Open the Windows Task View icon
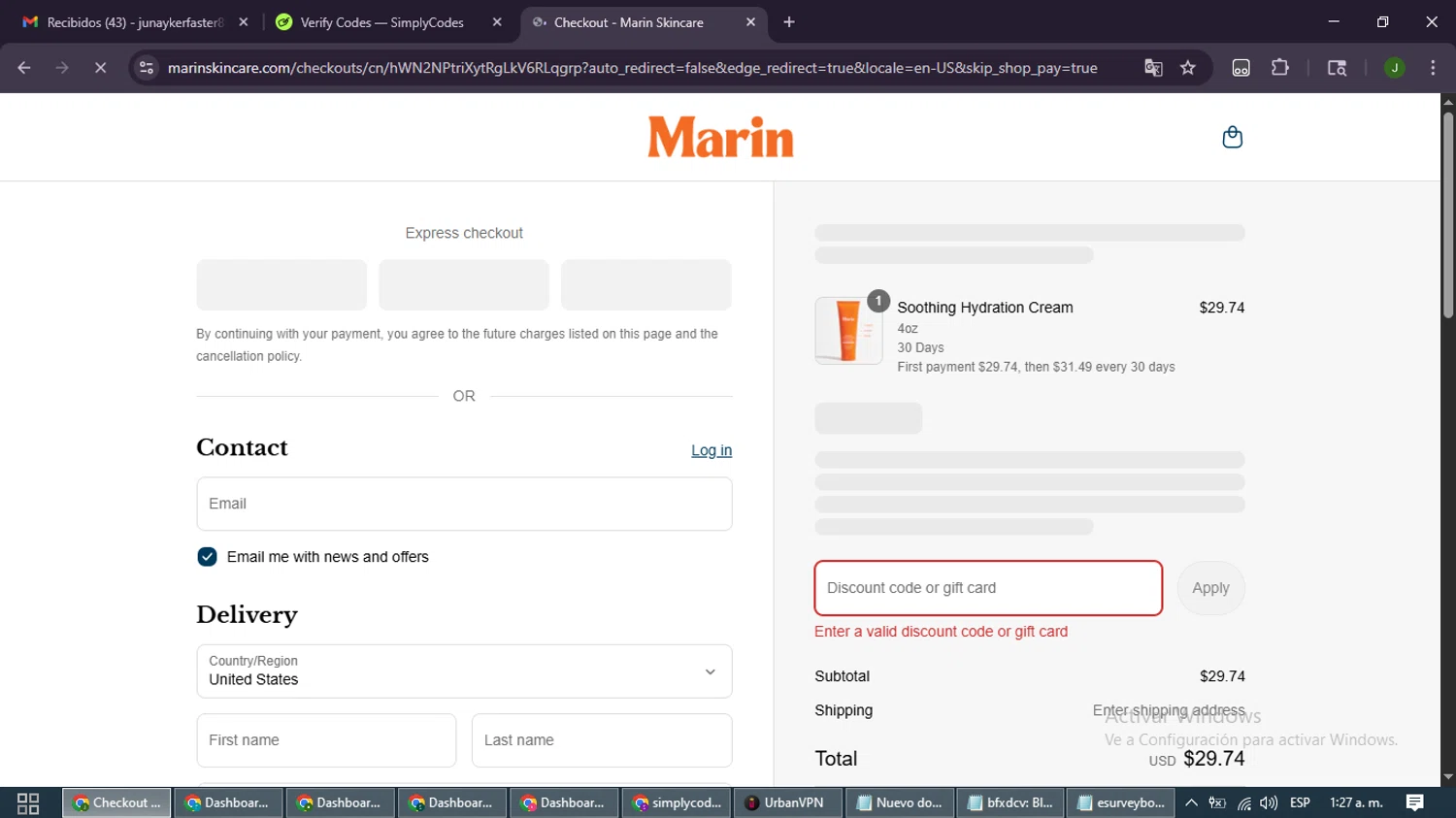The height and width of the screenshot is (818, 1456). click(x=28, y=802)
